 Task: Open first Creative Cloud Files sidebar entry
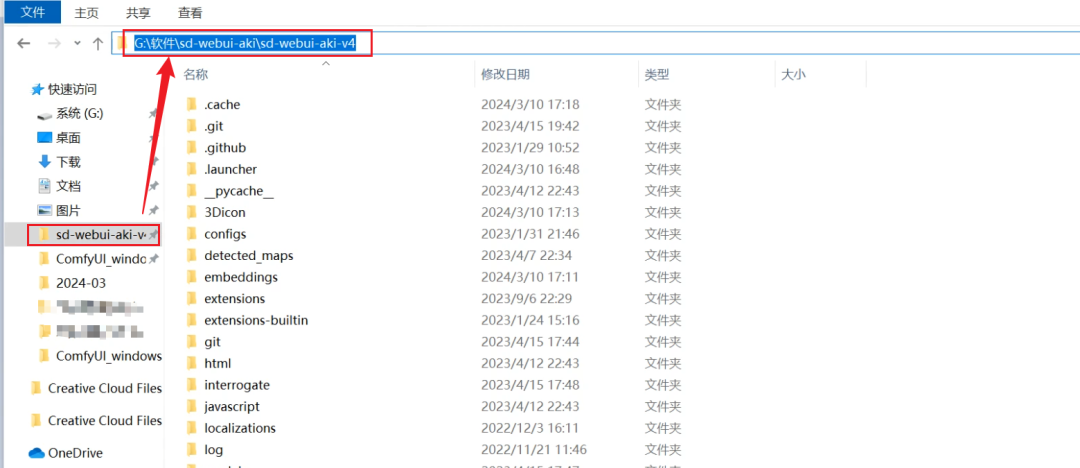105,388
